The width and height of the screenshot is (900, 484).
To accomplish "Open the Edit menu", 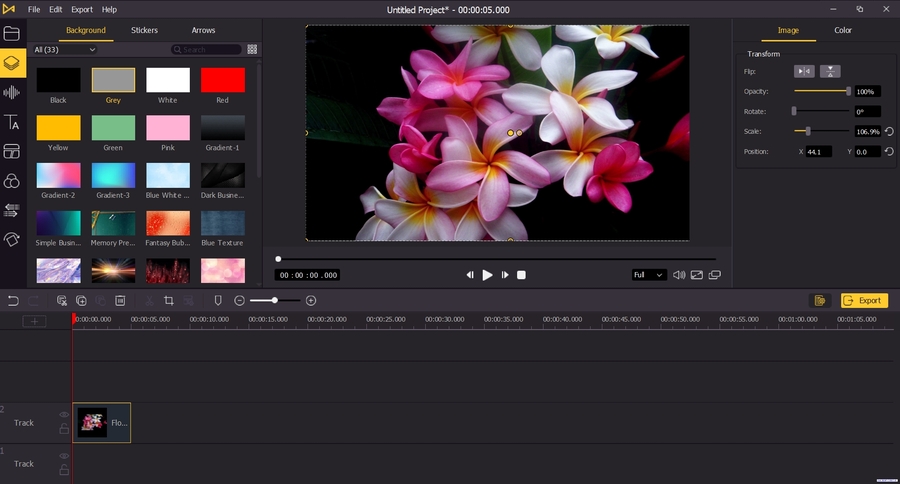I will click(x=56, y=9).
